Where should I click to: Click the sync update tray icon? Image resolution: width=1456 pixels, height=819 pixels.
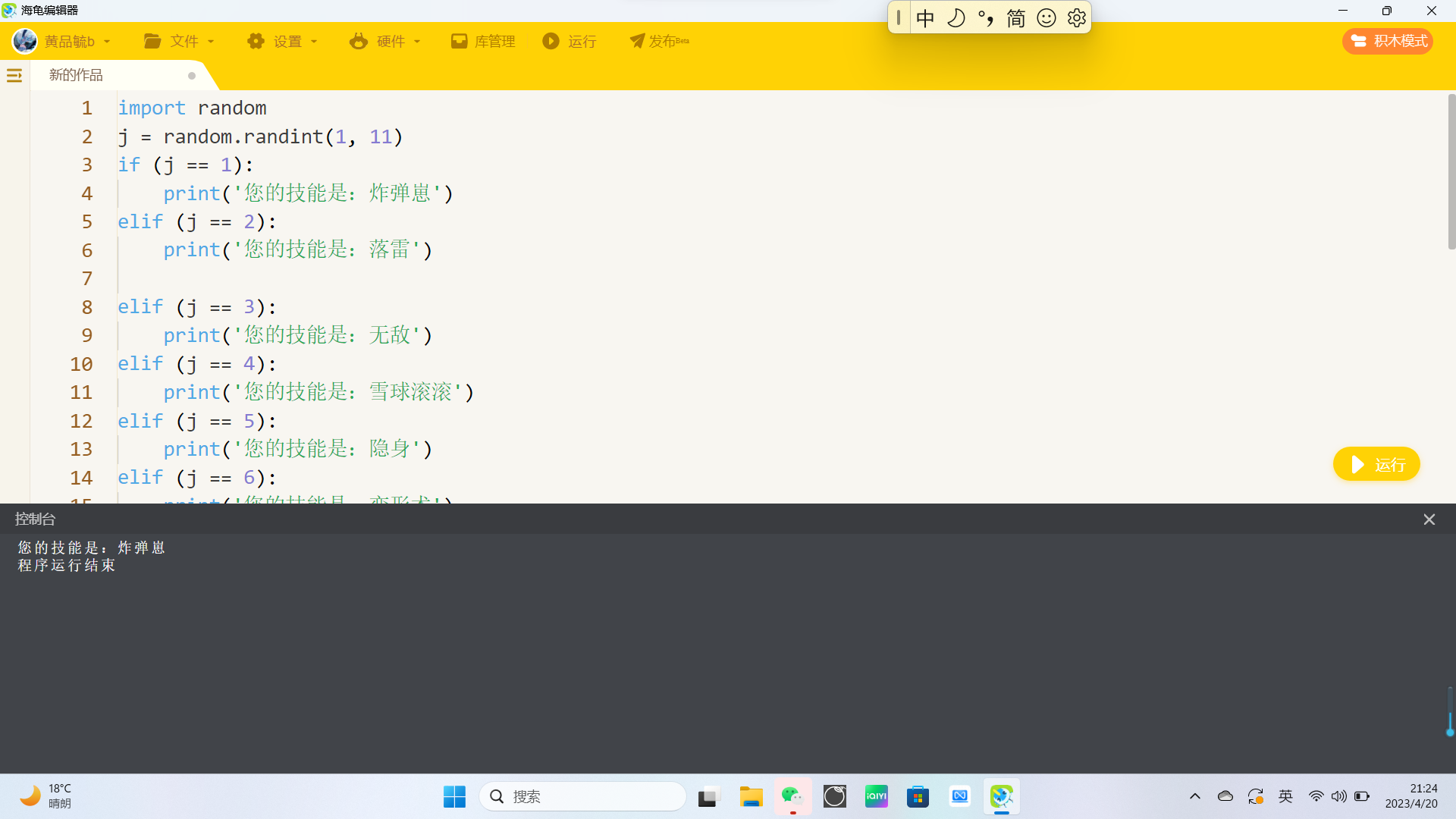click(x=1256, y=796)
